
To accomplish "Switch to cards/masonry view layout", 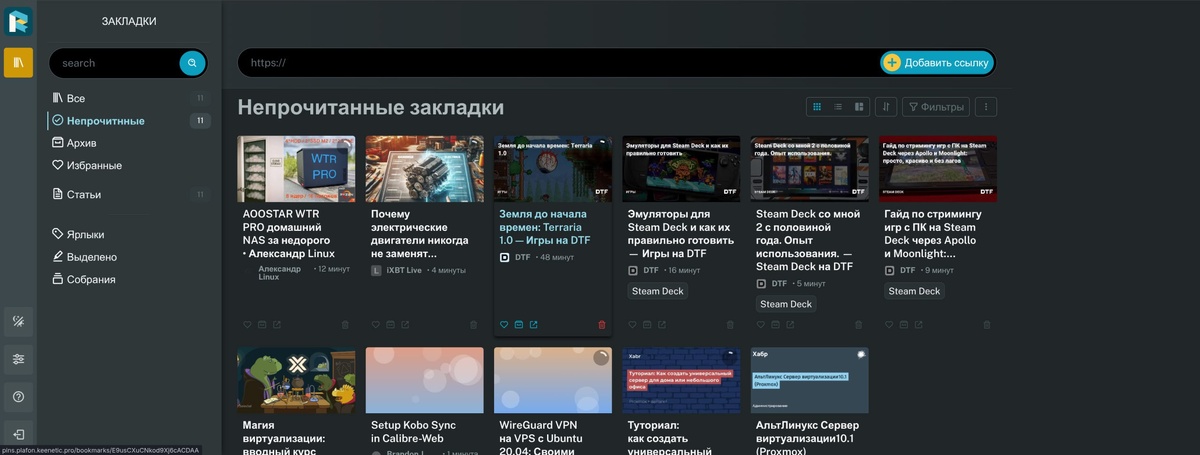I will pos(859,107).
